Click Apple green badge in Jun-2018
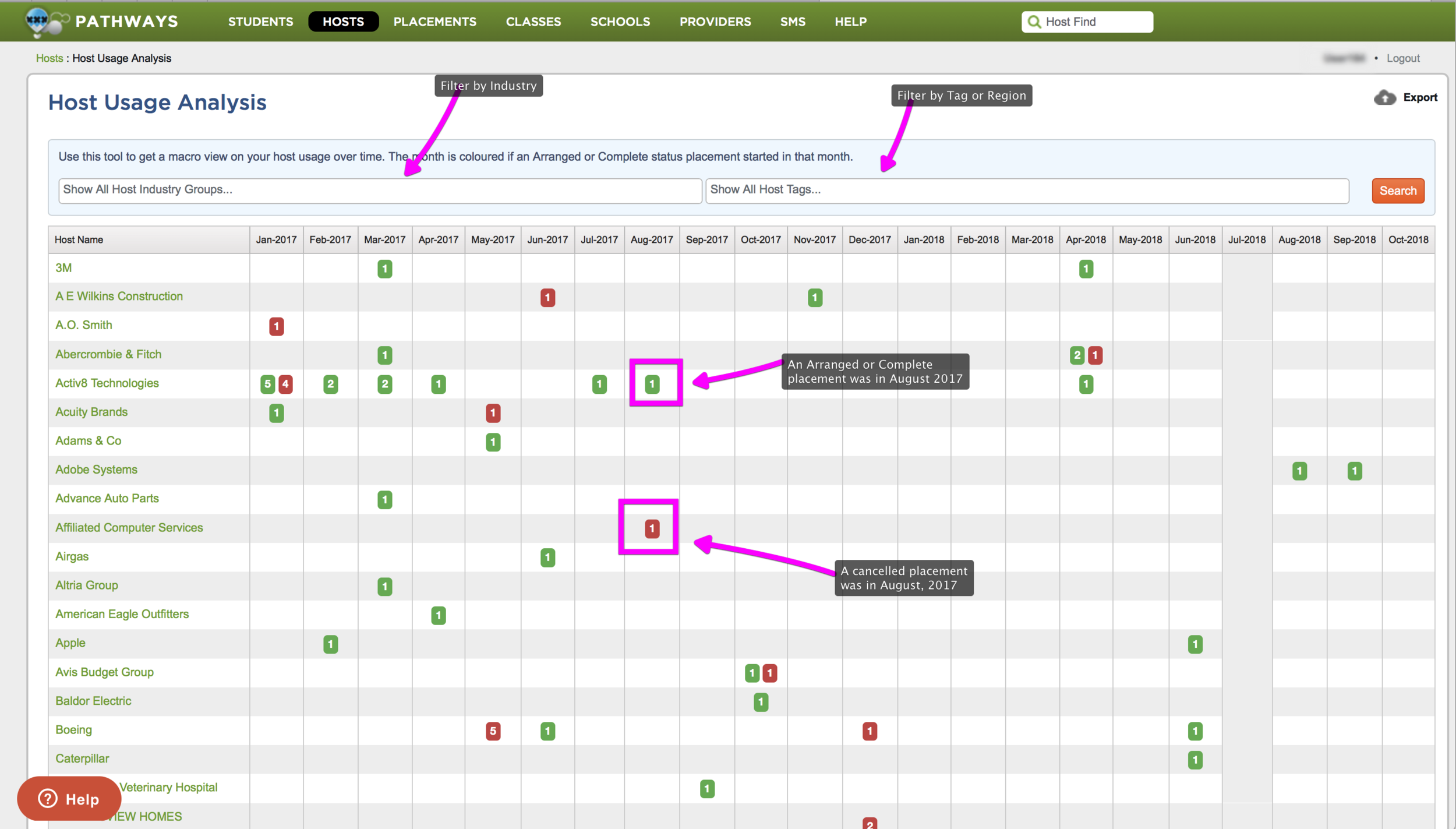The image size is (1456, 829). (x=1195, y=644)
